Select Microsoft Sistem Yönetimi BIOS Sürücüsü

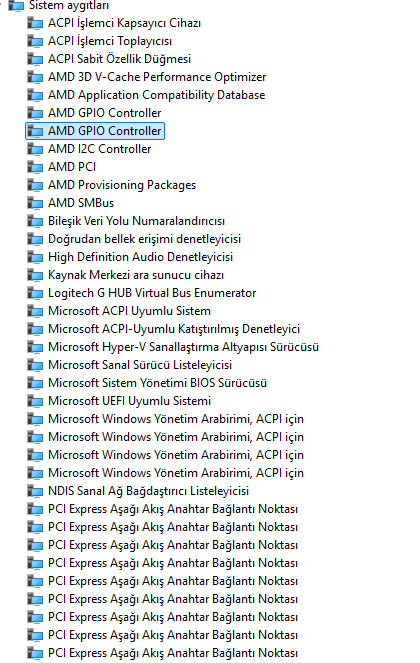157,383
